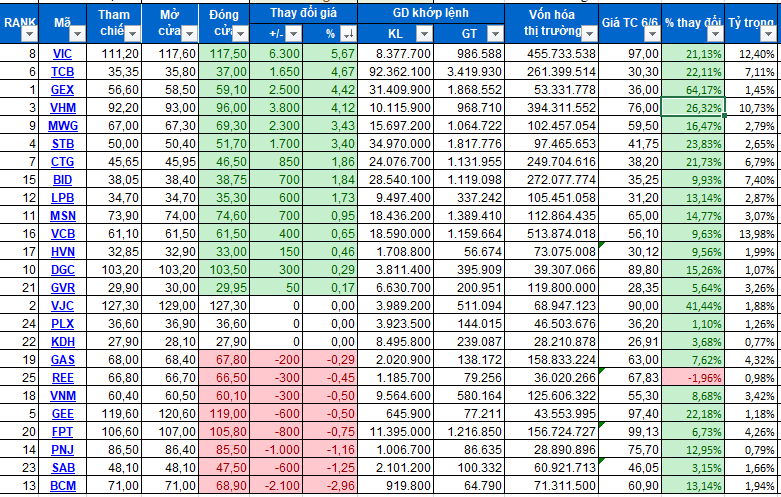Select the PNJ ticker link
The height and width of the screenshot is (497, 781).
pos(62,450)
